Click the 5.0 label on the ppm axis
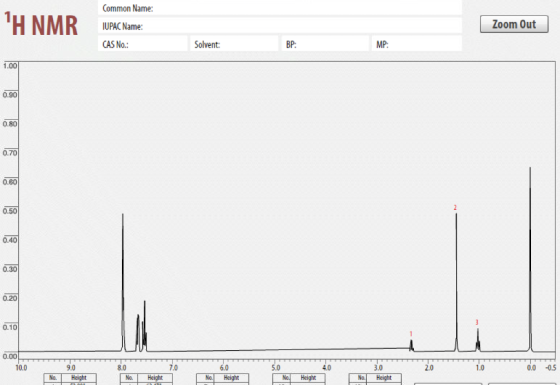The height and width of the screenshot is (385, 560). pyautogui.click(x=275, y=368)
